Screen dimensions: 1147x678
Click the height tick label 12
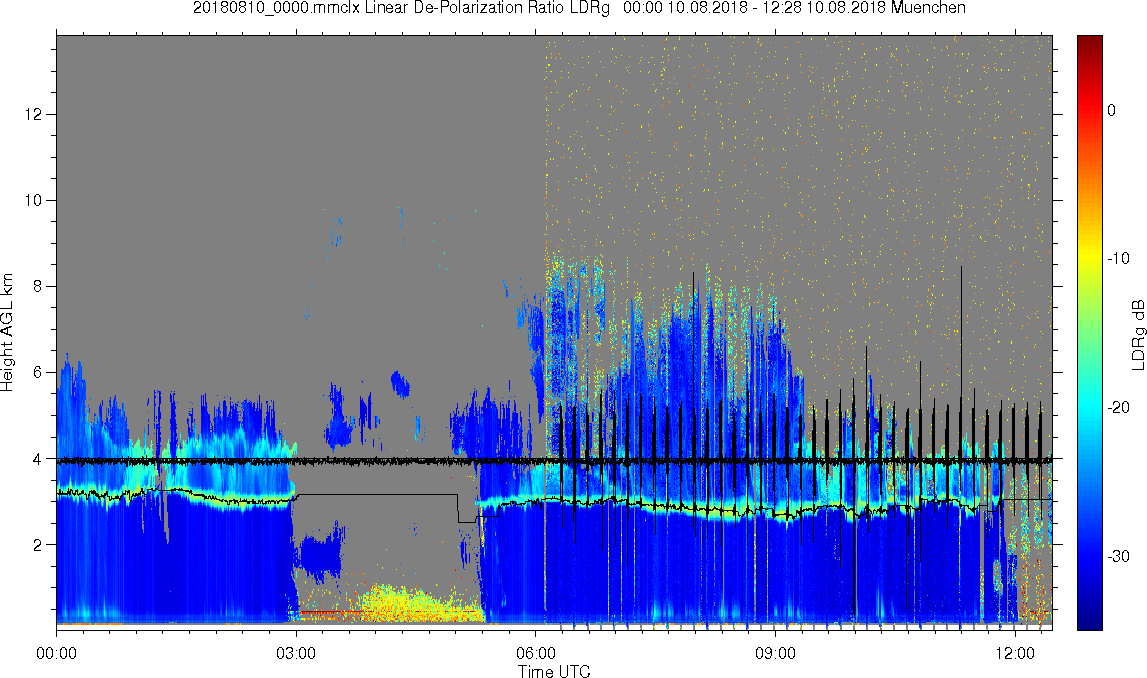click(x=34, y=114)
